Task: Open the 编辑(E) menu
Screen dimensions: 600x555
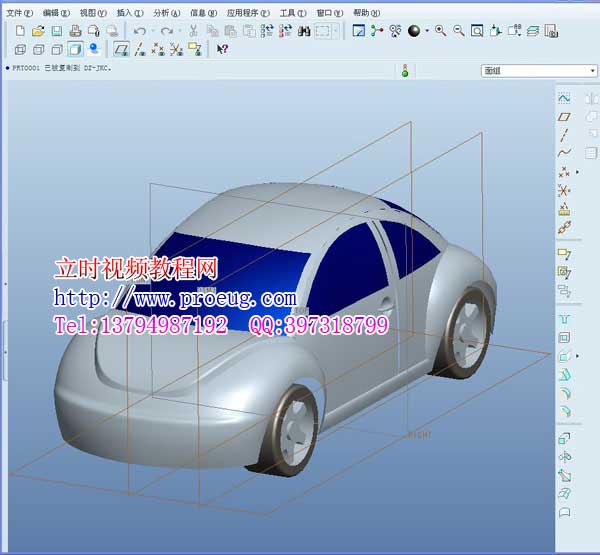Action: click(56, 13)
